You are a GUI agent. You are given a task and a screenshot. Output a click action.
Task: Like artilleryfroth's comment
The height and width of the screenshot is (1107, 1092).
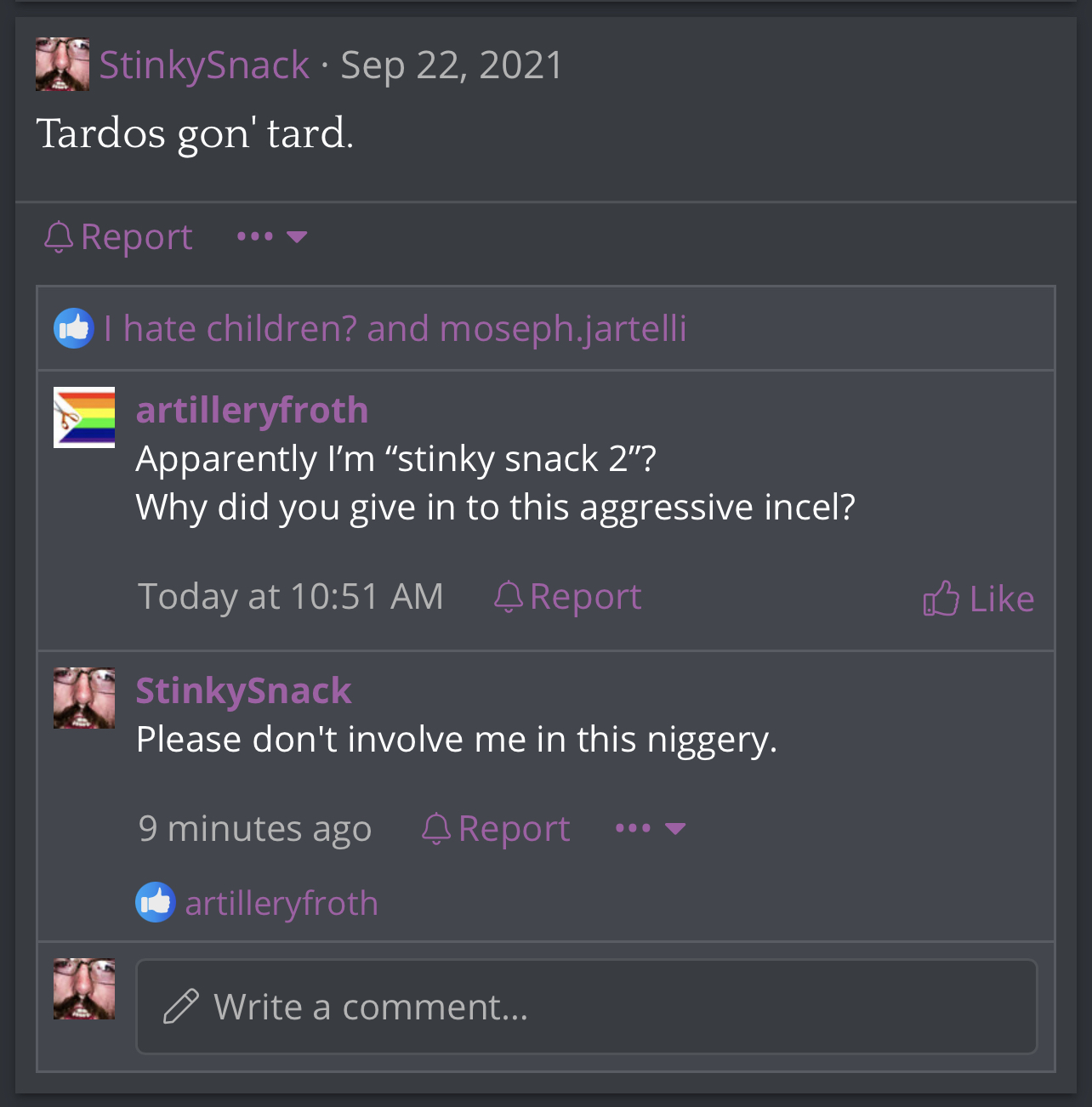979,599
